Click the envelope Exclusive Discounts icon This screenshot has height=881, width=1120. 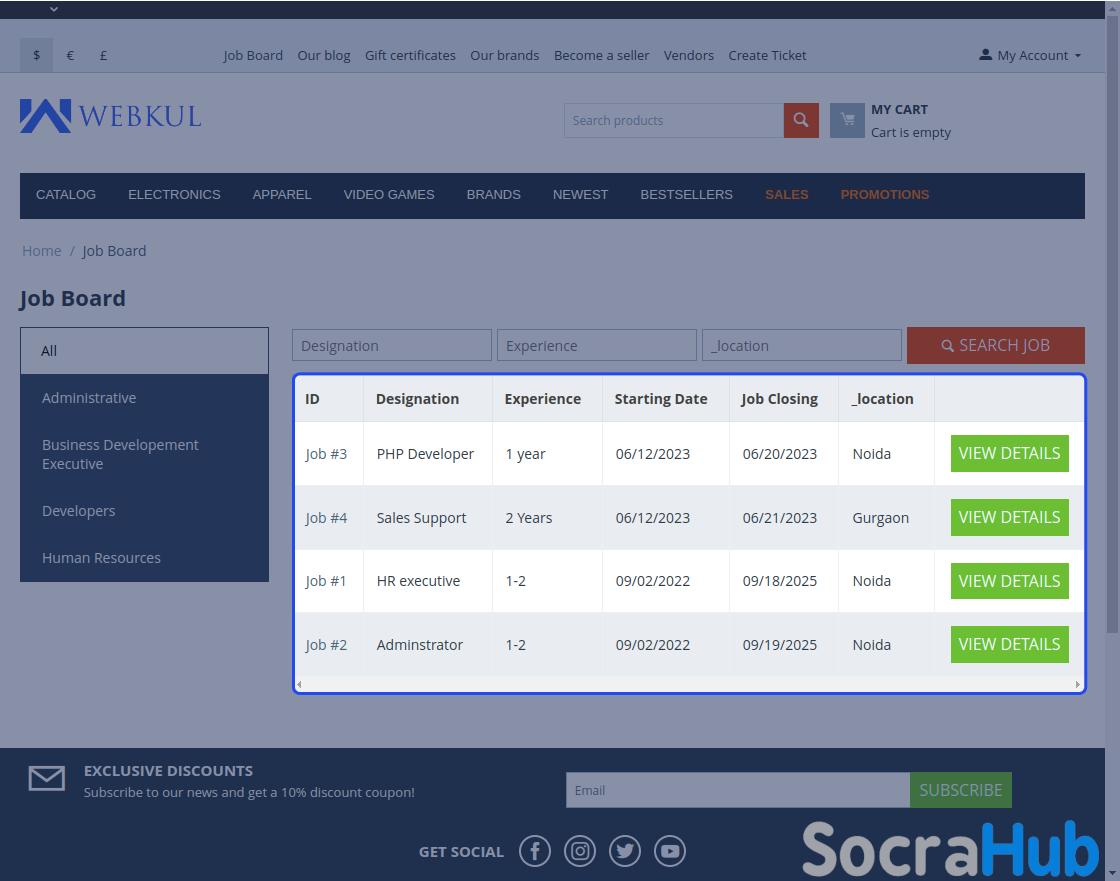[47, 779]
